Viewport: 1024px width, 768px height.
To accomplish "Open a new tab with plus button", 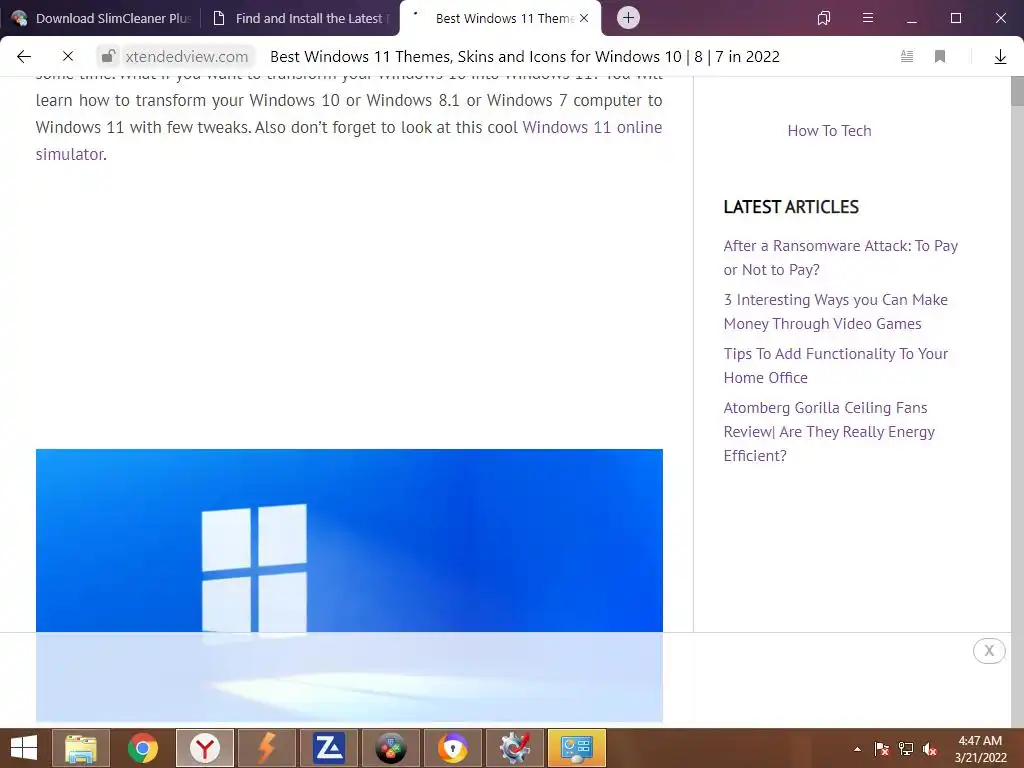I will coord(628,18).
